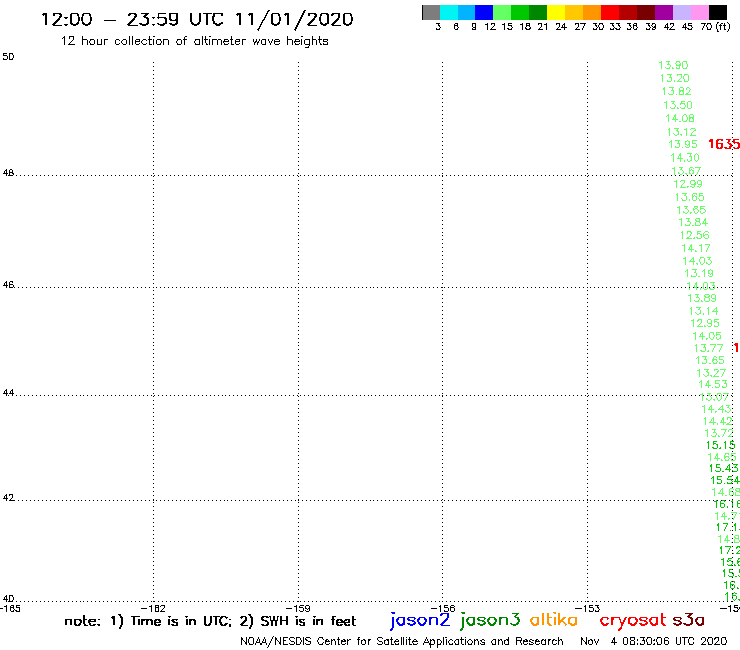The width and height of the screenshot is (740, 650).
Task: Click wave height value 13.19
Action: coord(699,273)
